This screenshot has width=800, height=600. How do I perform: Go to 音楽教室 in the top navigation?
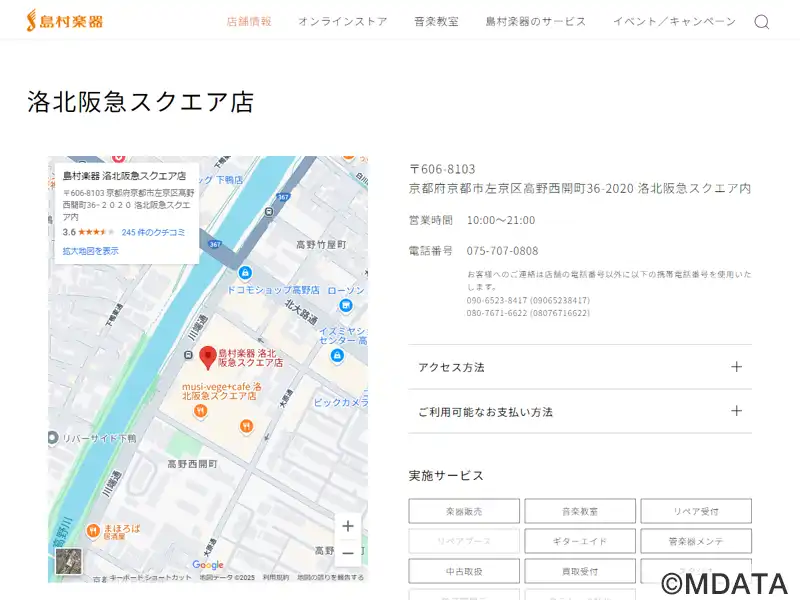[x=436, y=21]
